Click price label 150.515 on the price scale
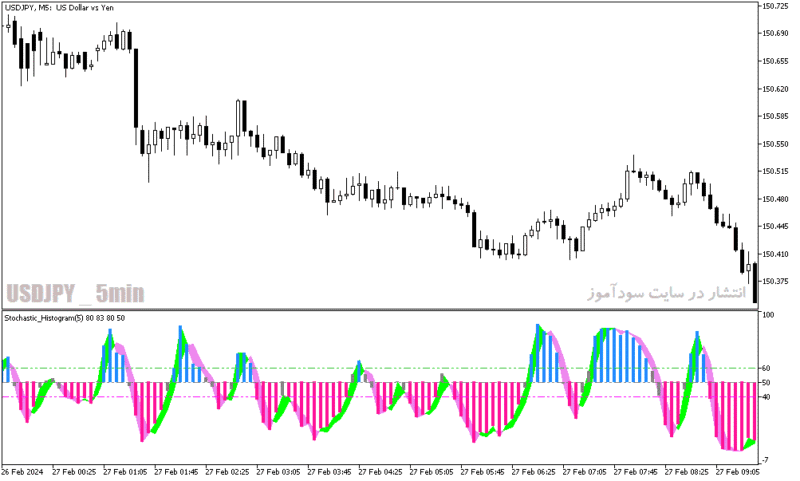 coord(776,172)
